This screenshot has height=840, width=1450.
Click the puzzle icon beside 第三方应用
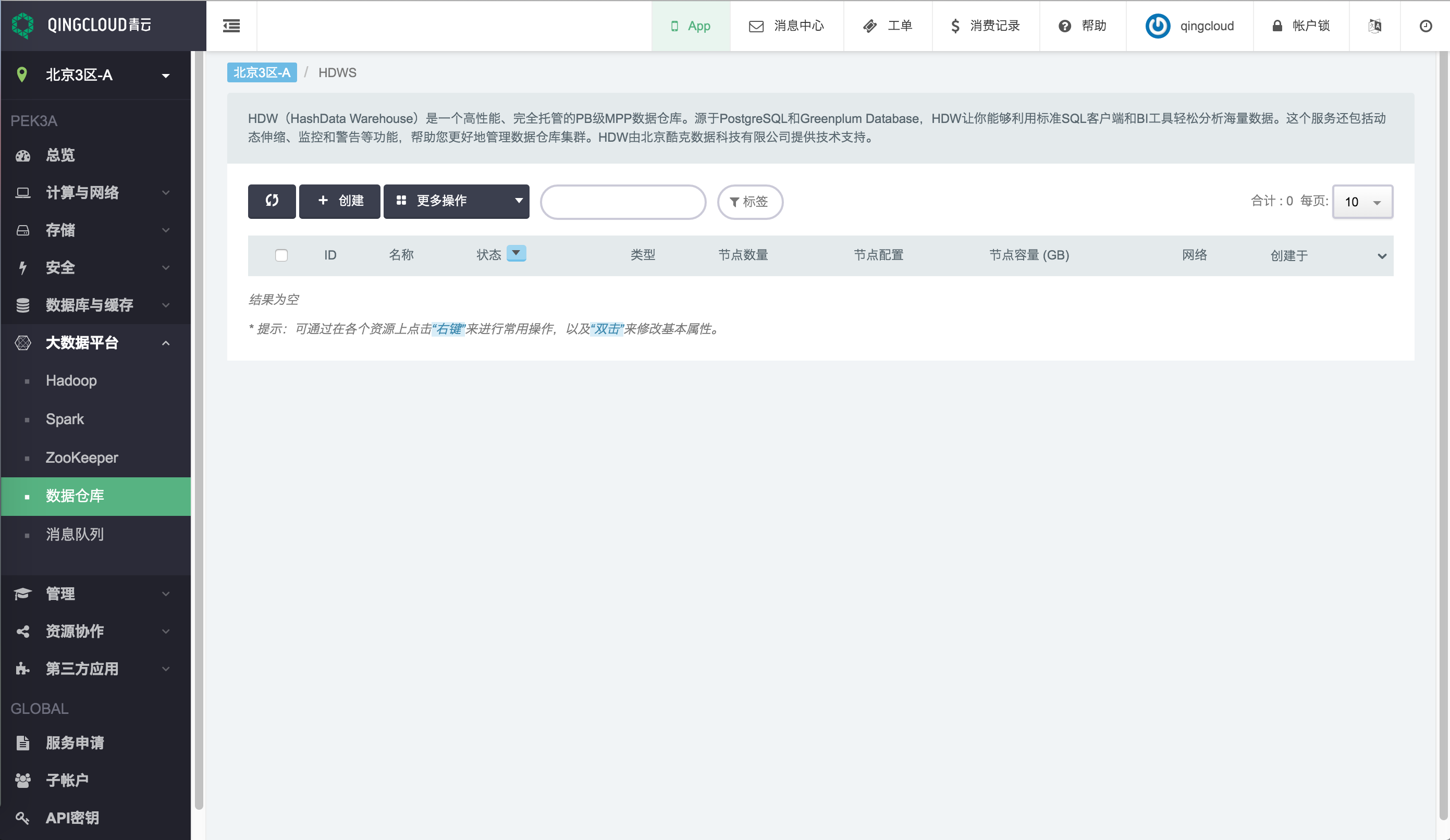click(23, 669)
